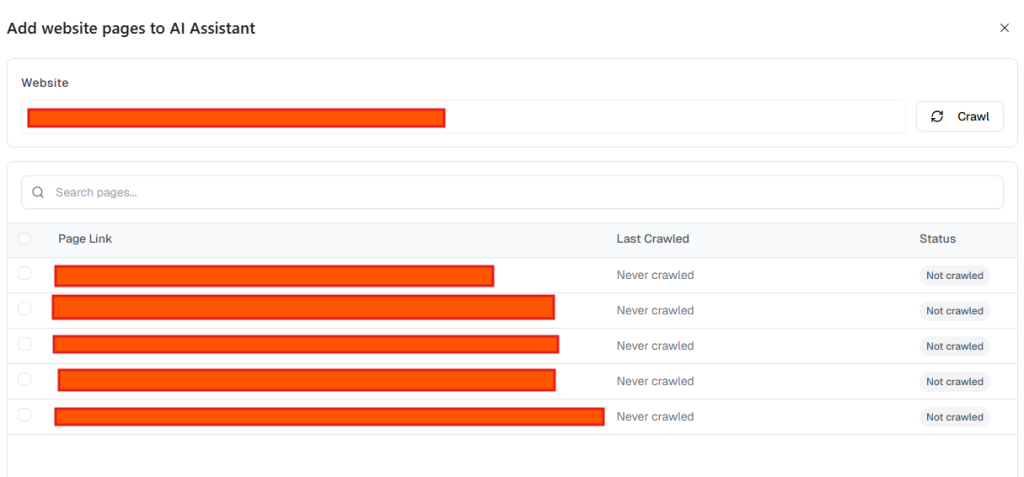Enable the third page row checkbox
Screen dimensions: 1024x477
(x=24, y=344)
